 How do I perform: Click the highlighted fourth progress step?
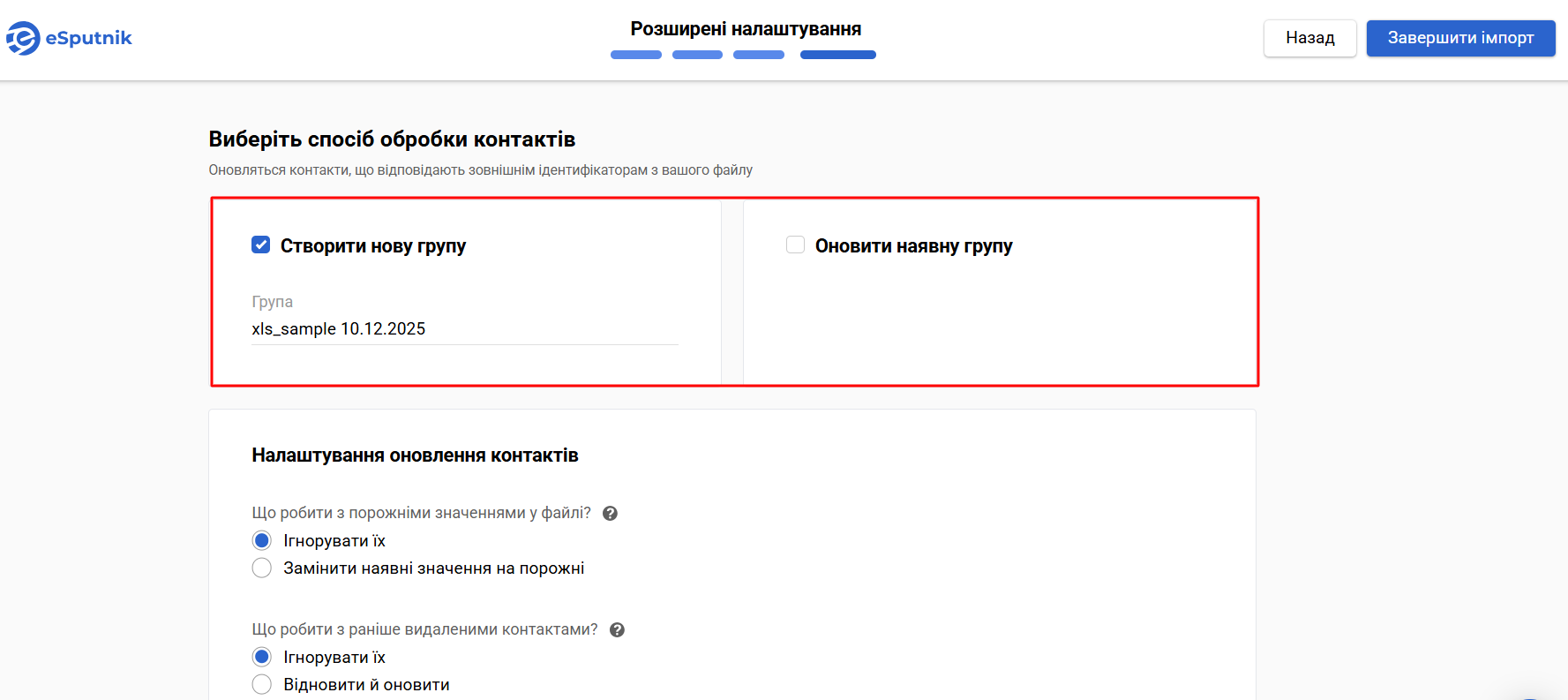click(x=837, y=54)
